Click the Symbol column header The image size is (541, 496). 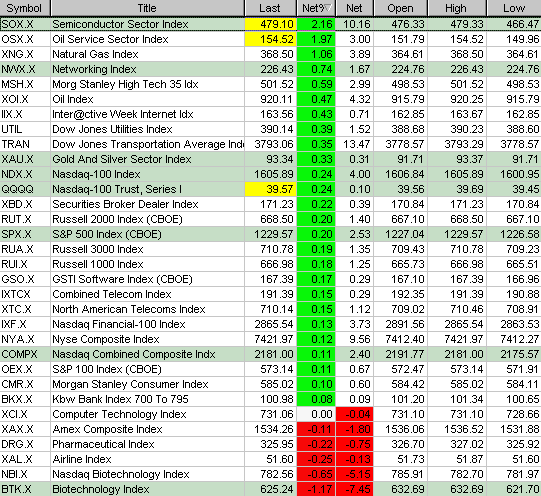25,8
